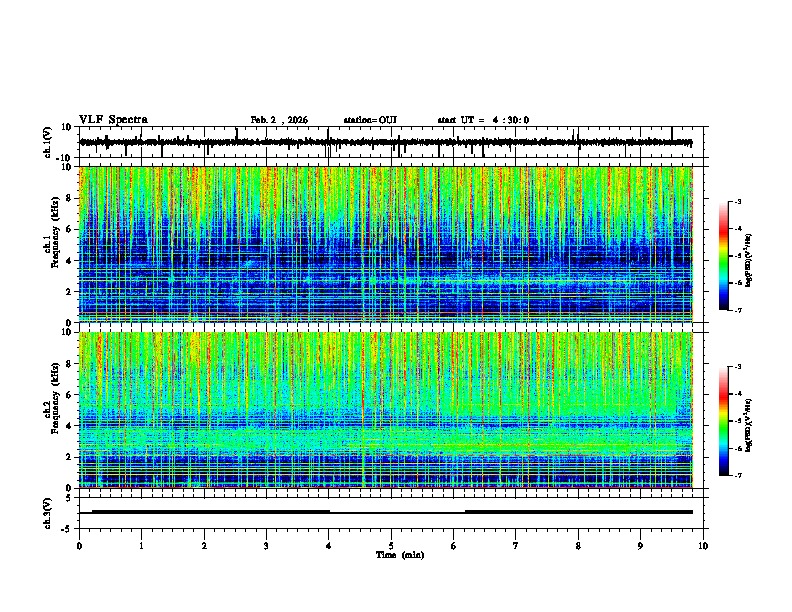Click the "VLF Spectra" title text
This screenshot has width=792, height=612.
click(x=113, y=120)
